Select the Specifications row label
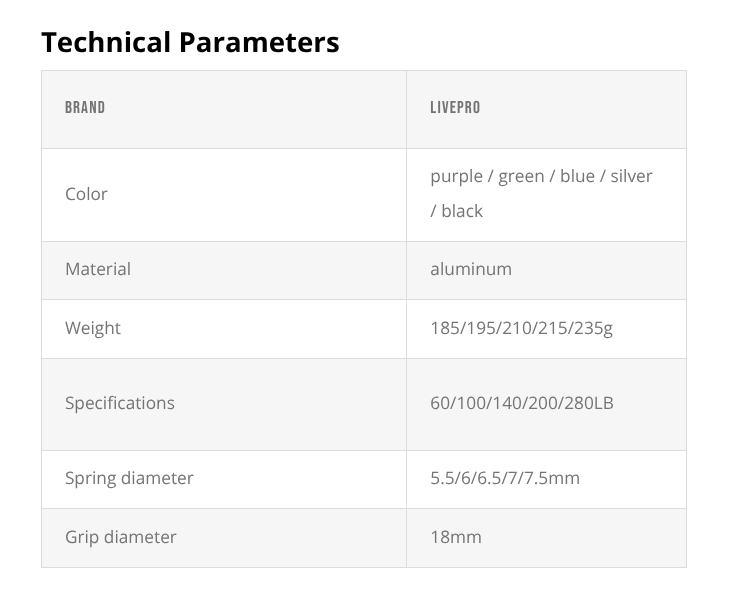Screen dimensions: 747x601 coord(120,403)
